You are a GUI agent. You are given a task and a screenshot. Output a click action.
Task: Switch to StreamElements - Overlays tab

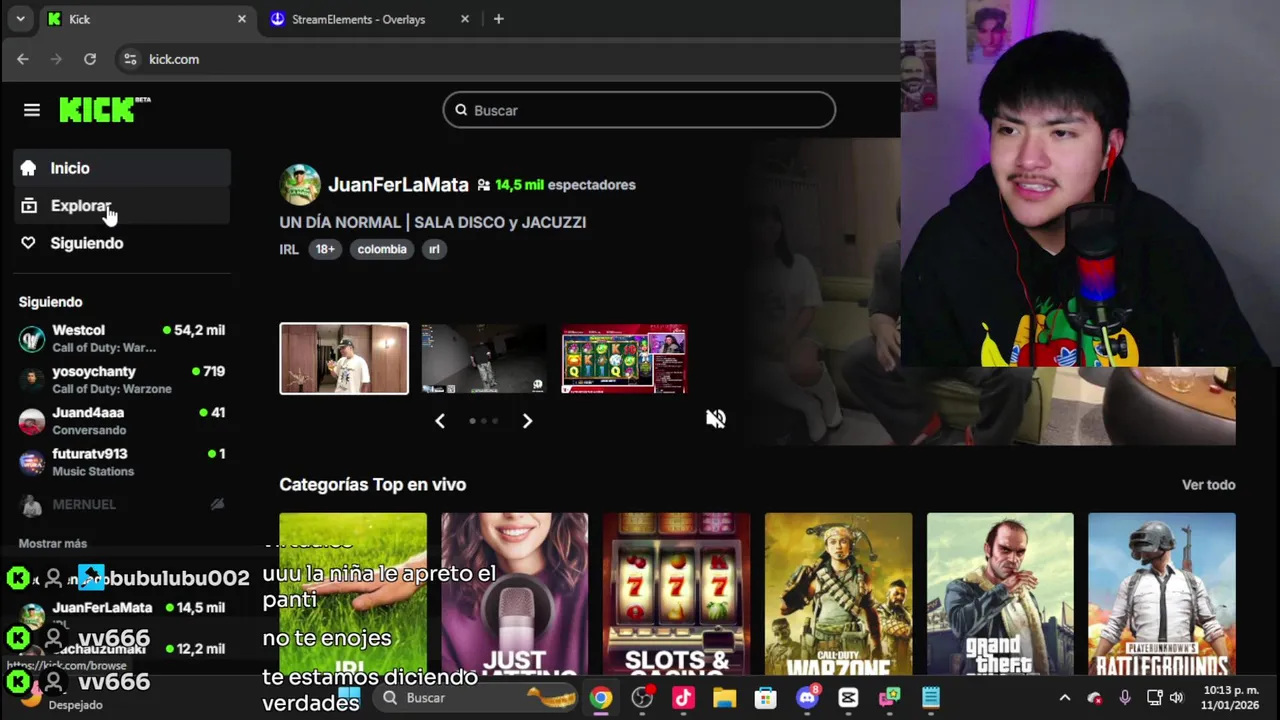click(358, 19)
